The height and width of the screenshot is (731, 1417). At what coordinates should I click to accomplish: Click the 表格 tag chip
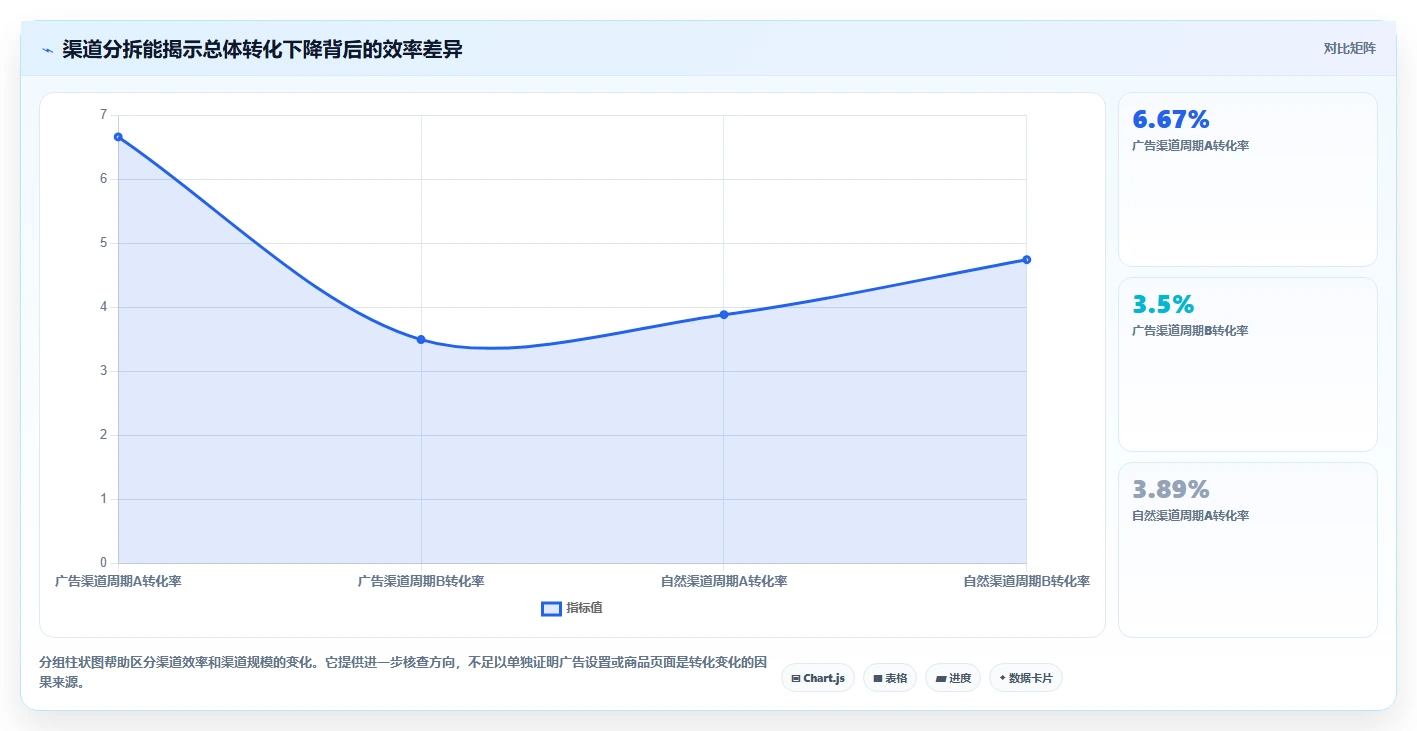pyautogui.click(x=890, y=678)
